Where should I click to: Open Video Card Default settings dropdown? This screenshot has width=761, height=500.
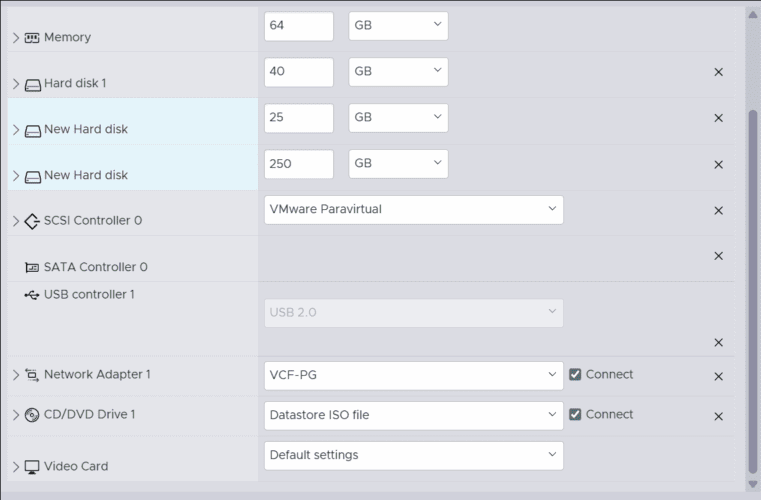click(x=413, y=456)
